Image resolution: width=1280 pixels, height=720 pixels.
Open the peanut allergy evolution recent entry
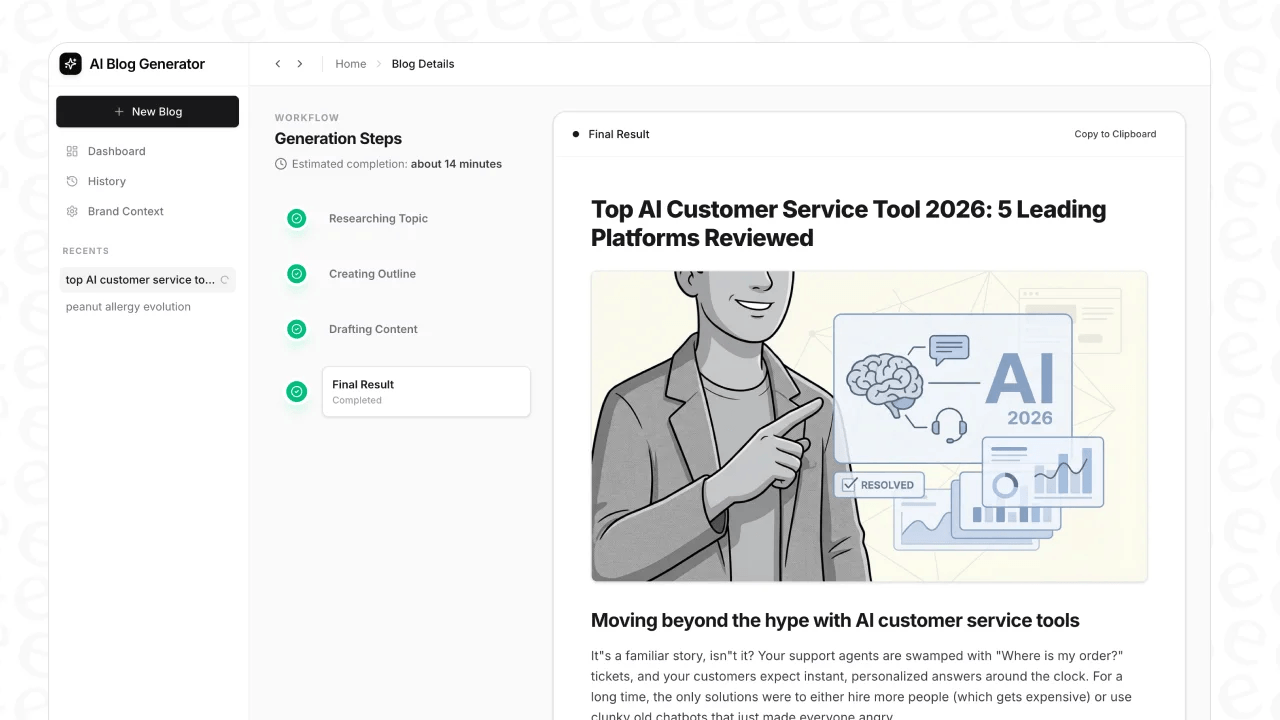(x=128, y=306)
